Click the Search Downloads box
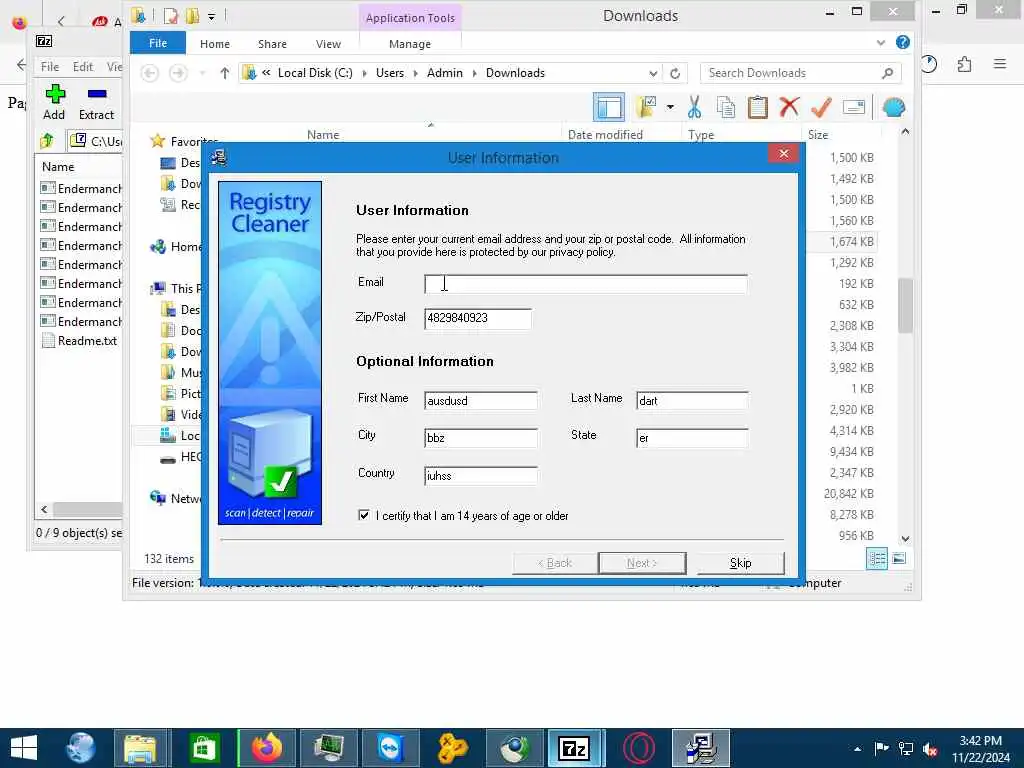The height and width of the screenshot is (768, 1024). coord(801,73)
